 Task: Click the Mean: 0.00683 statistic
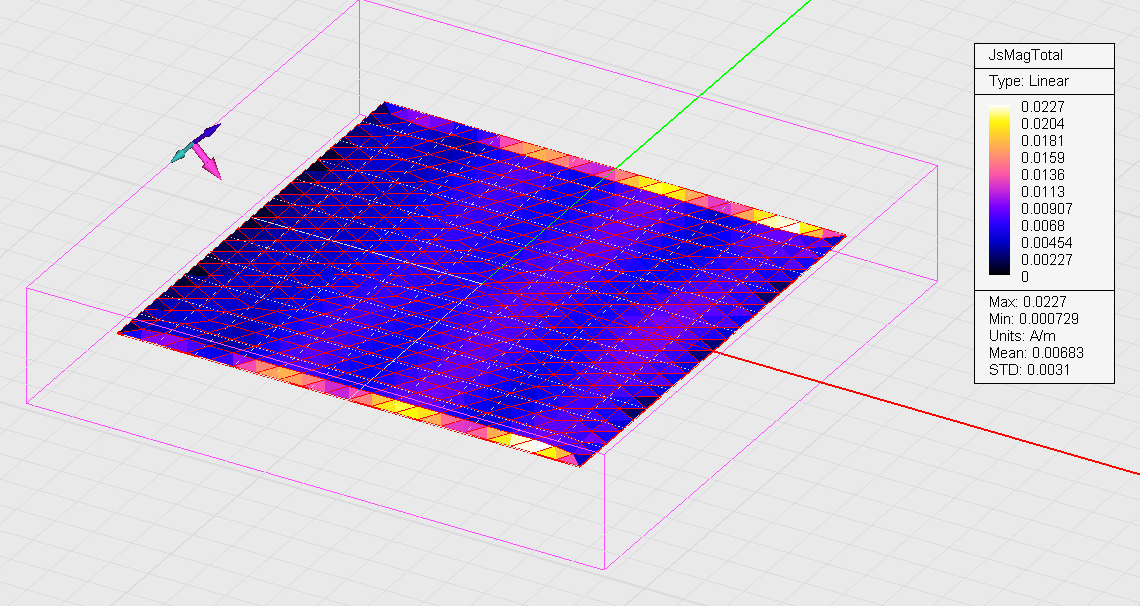pos(1036,353)
